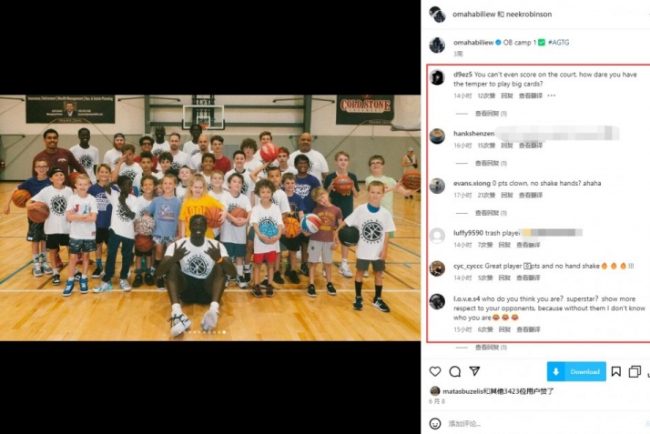Click the blue Download button
650x434 pixels.
point(576,371)
